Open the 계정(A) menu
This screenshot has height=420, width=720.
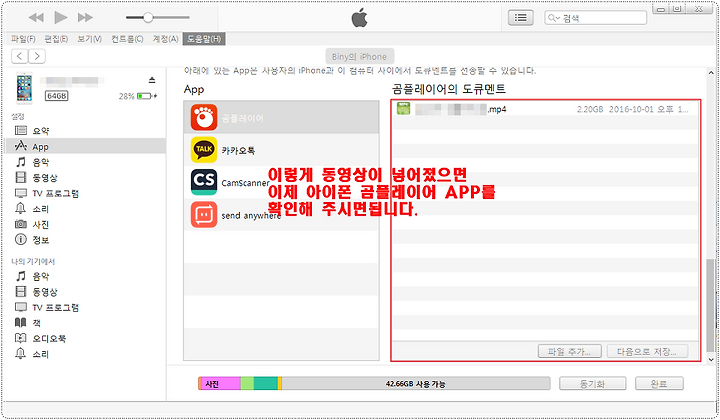[x=165, y=39]
